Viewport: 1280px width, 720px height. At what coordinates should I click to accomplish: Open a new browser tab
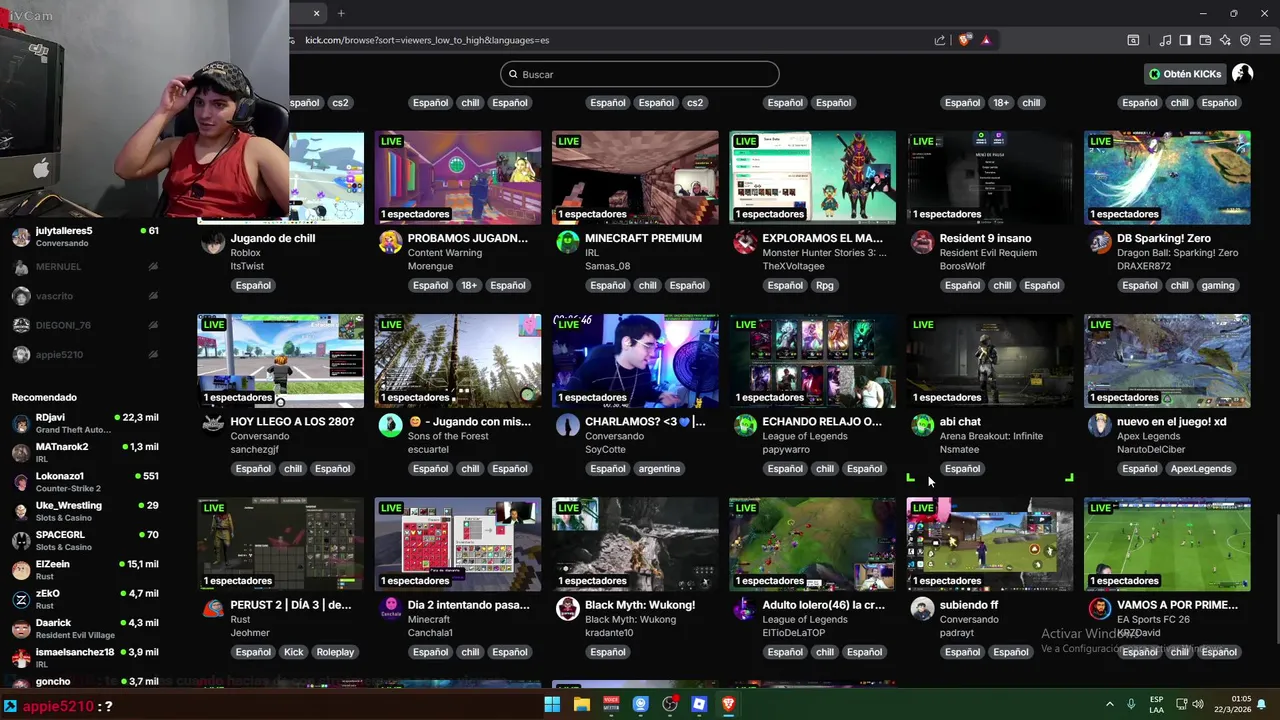click(341, 13)
